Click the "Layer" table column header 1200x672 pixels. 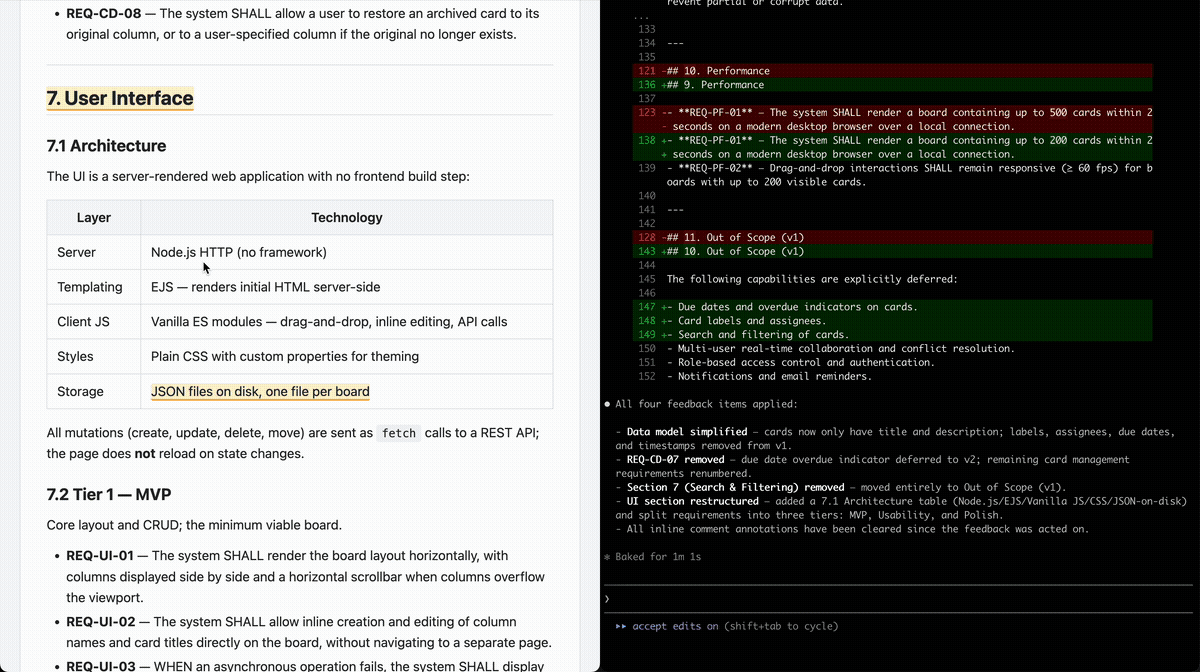point(94,217)
